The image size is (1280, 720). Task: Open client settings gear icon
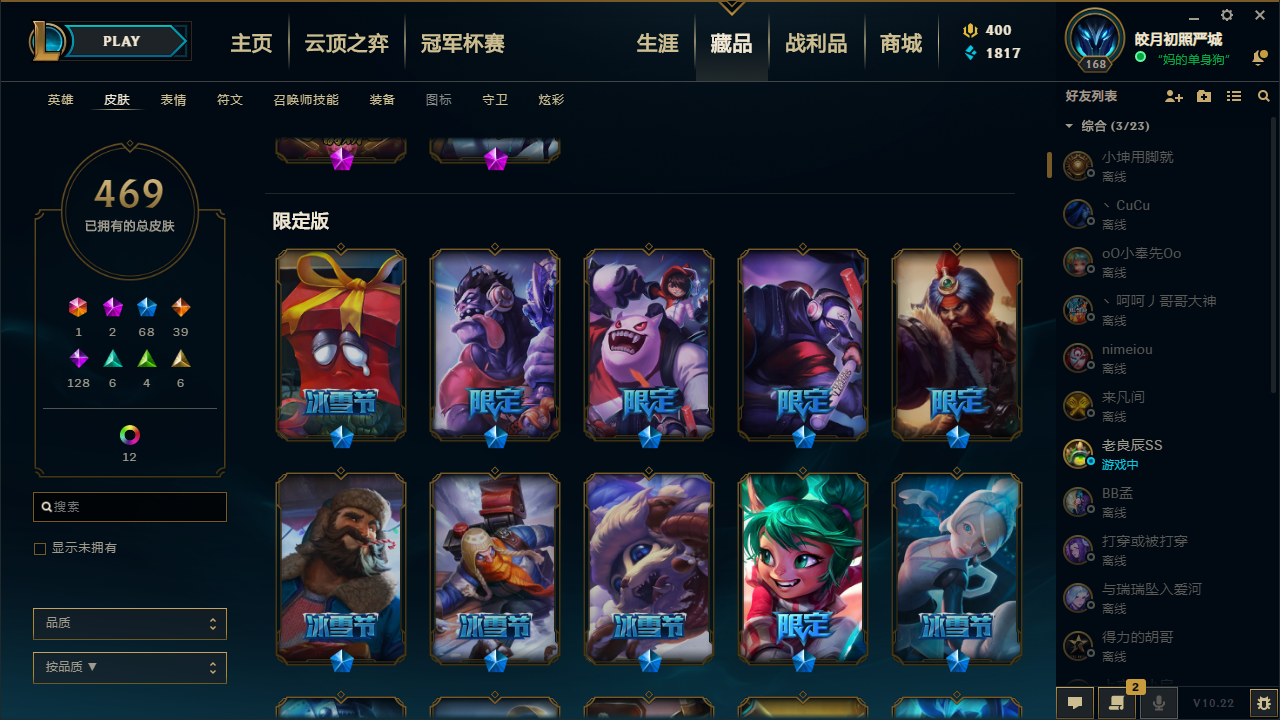tap(1227, 15)
